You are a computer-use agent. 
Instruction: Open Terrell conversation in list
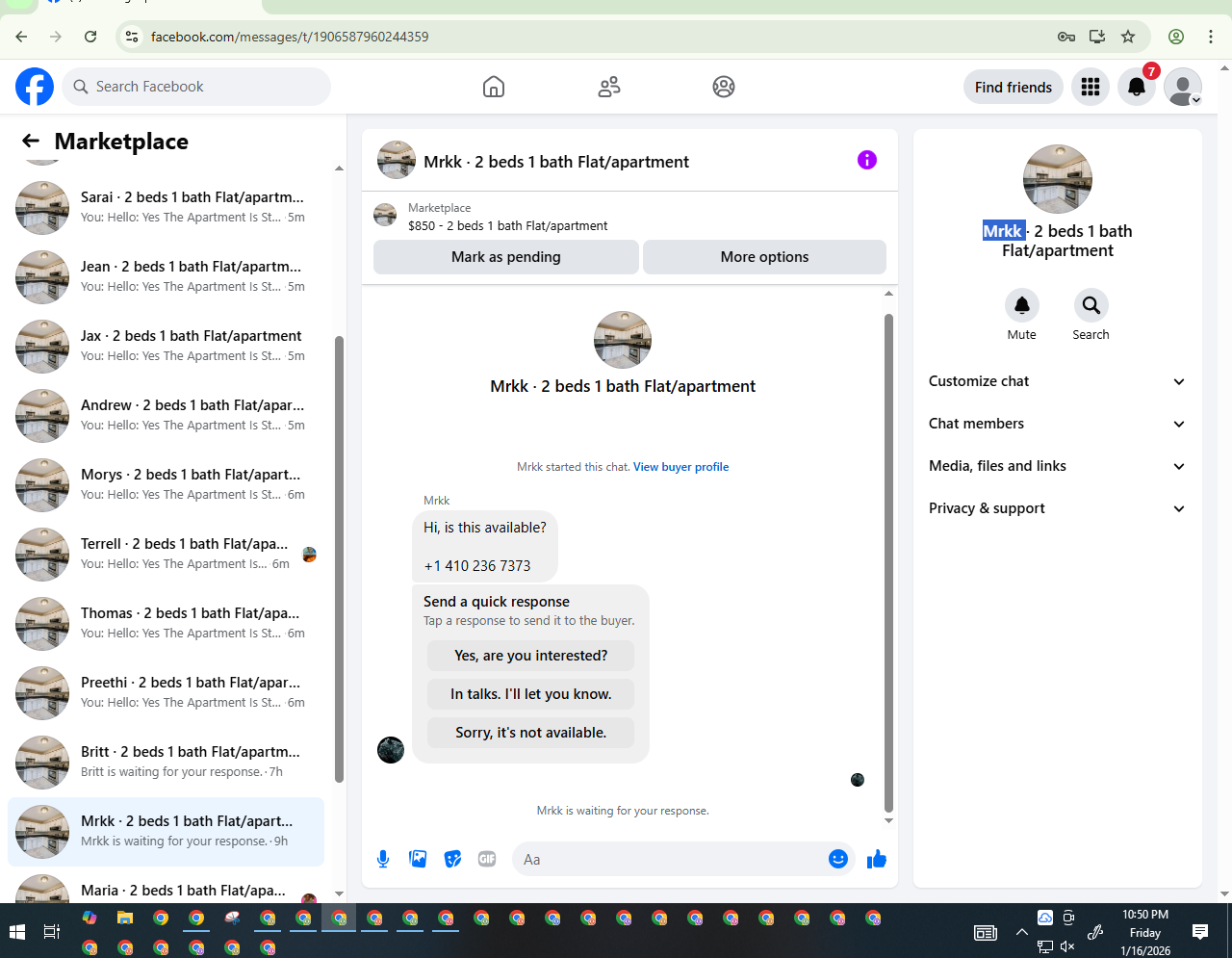pos(166,554)
